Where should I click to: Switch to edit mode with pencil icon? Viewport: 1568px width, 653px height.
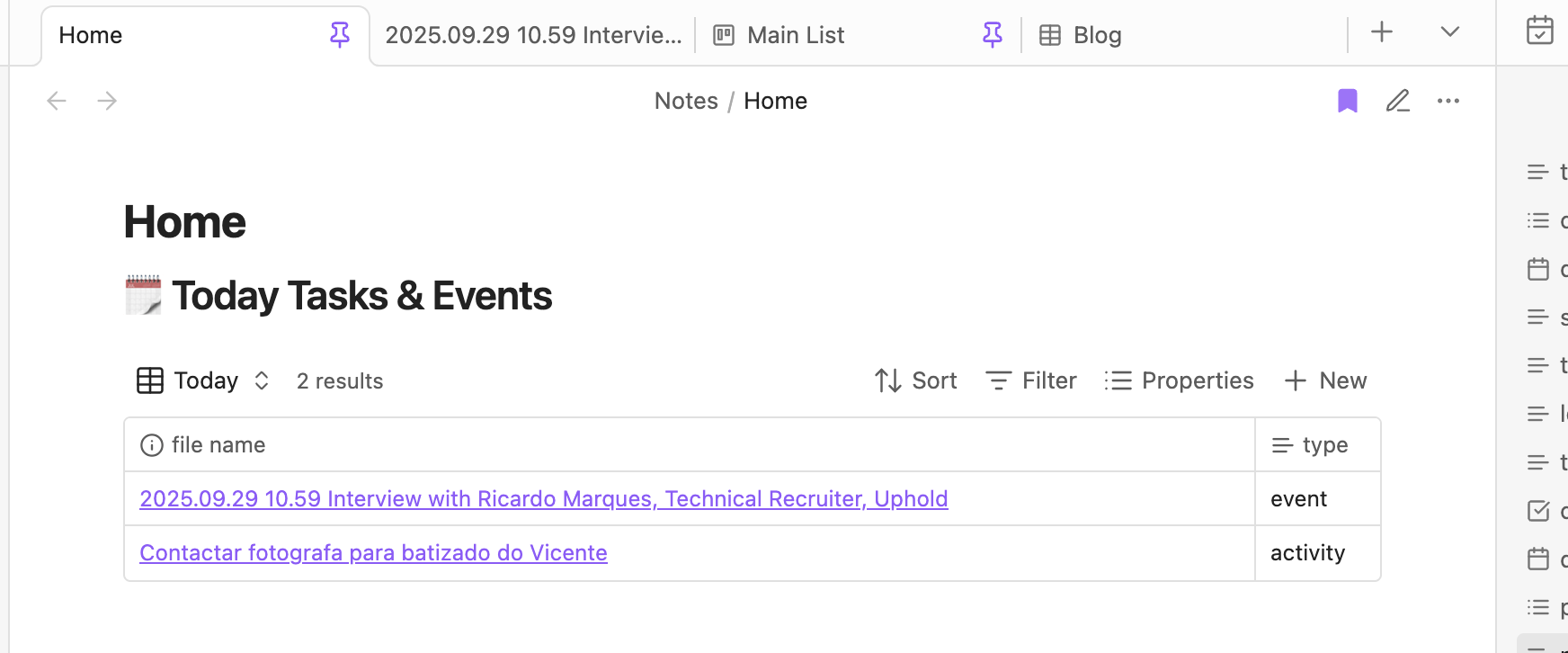pos(1397,101)
